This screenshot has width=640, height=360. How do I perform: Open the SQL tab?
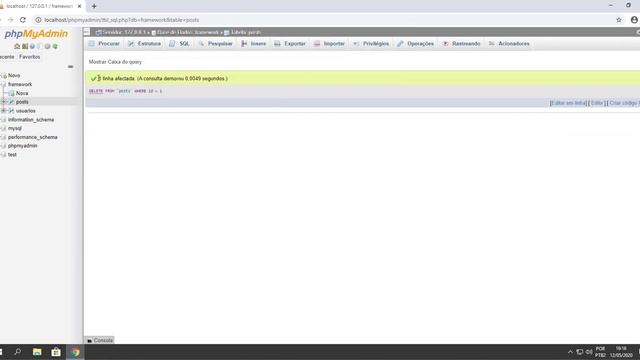[180, 44]
